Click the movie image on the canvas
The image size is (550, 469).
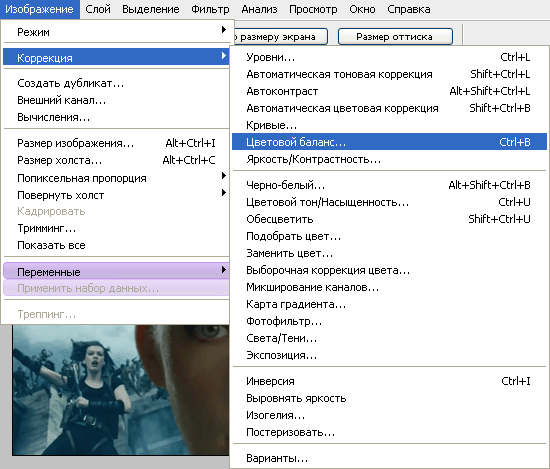tap(121, 390)
